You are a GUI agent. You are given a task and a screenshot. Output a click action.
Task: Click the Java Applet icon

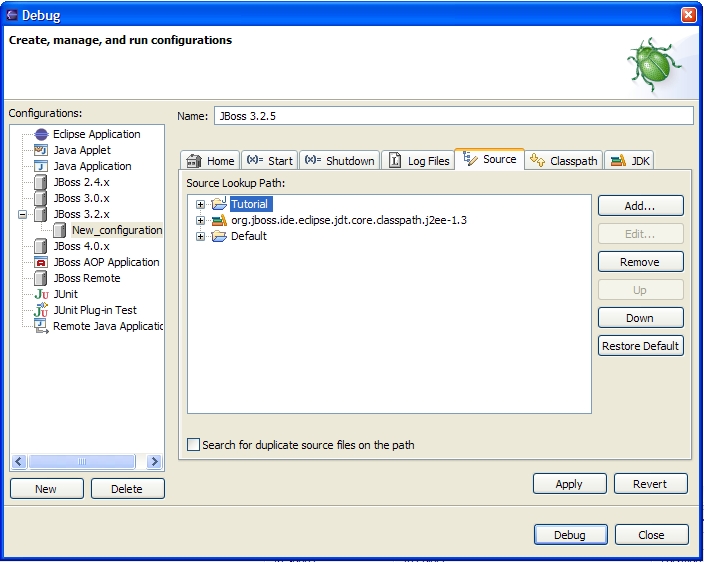[41, 150]
